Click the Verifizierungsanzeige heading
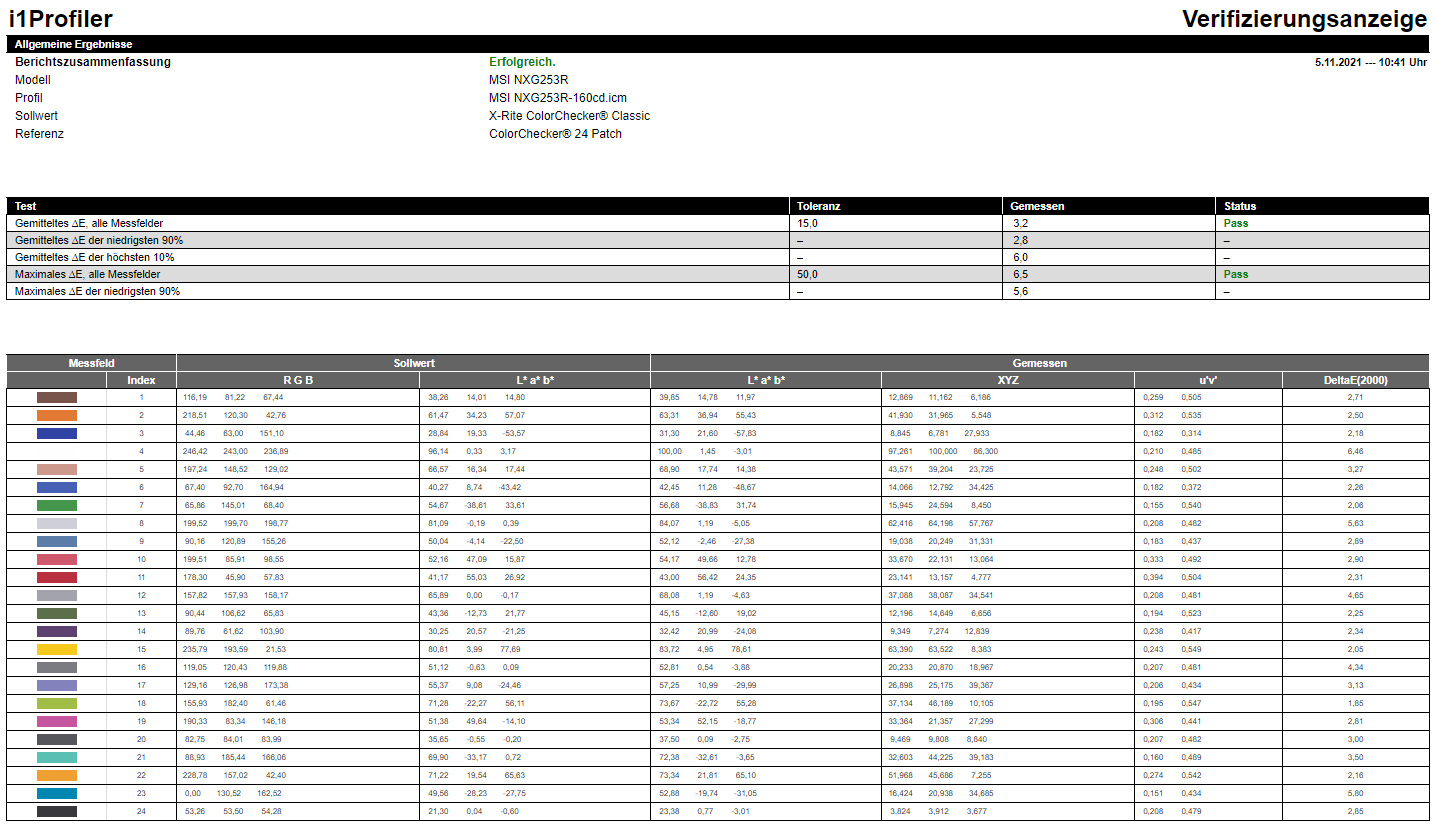 1304,19
